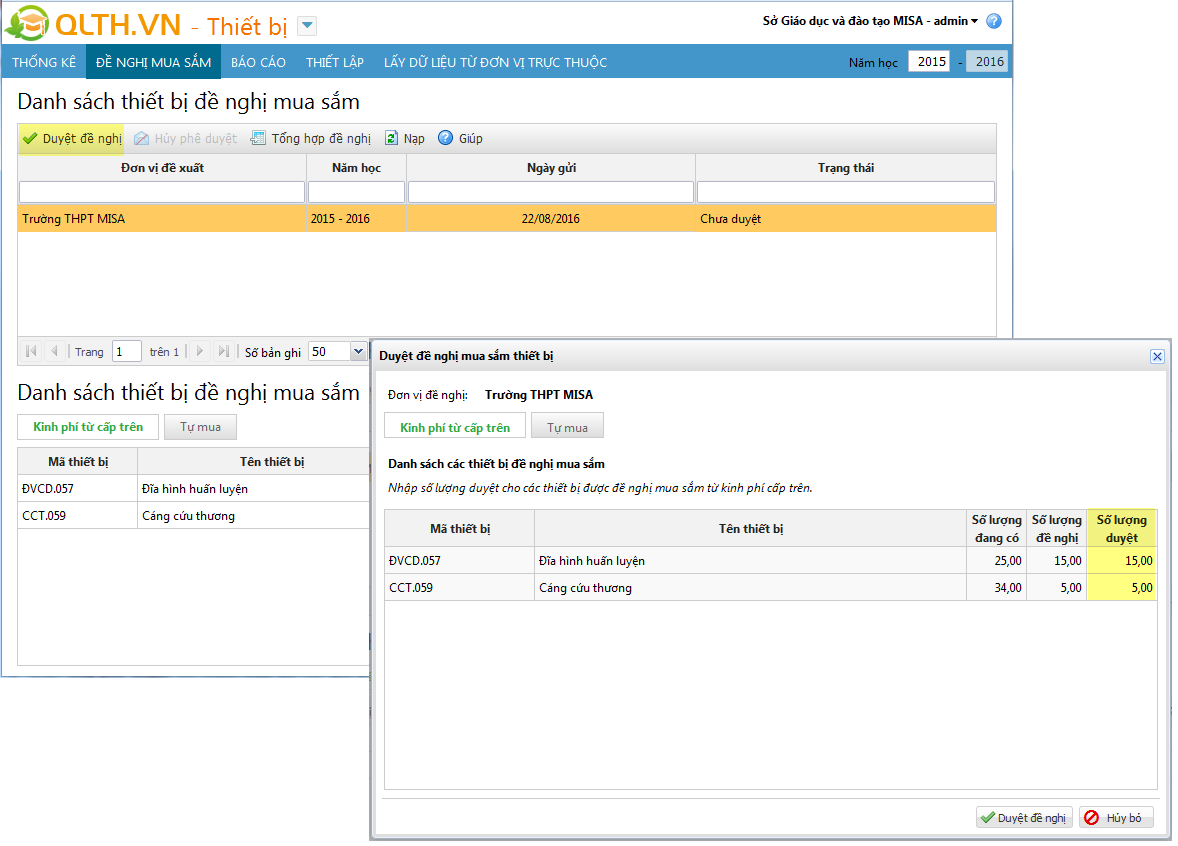Confirm with the Duyệt đề nghị dialog button
This screenshot has height=846, width=1178.
[1024, 818]
